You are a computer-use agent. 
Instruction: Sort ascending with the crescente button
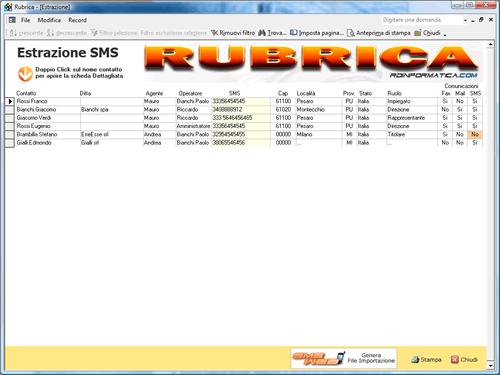(x=26, y=33)
